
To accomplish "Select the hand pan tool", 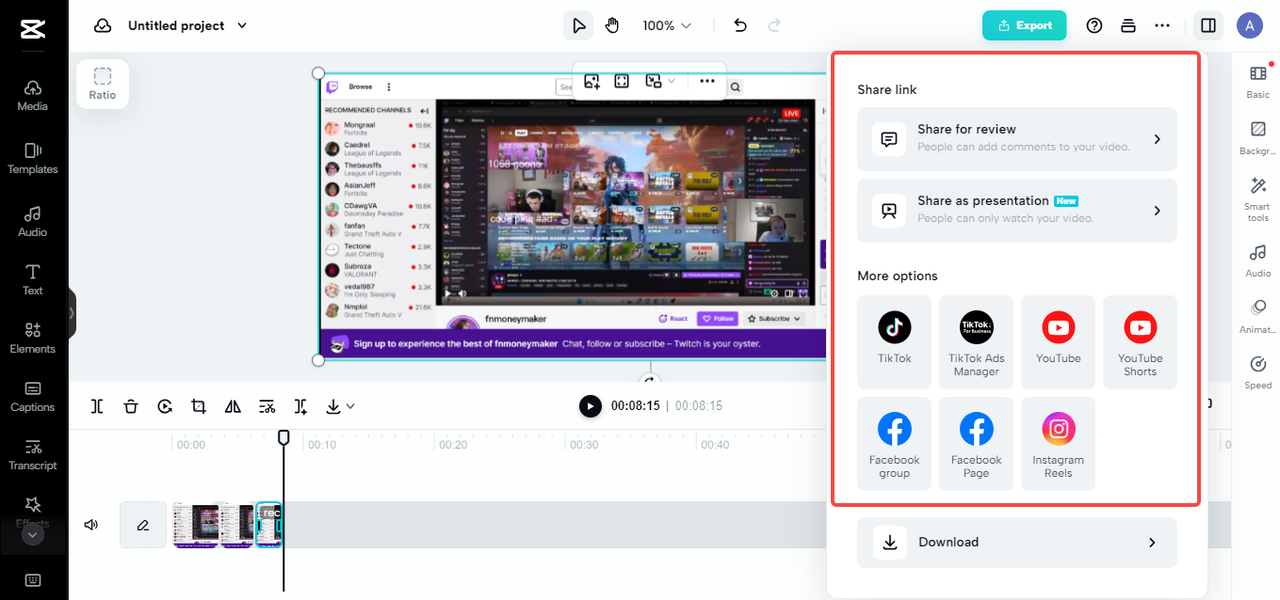I will click(x=612, y=26).
